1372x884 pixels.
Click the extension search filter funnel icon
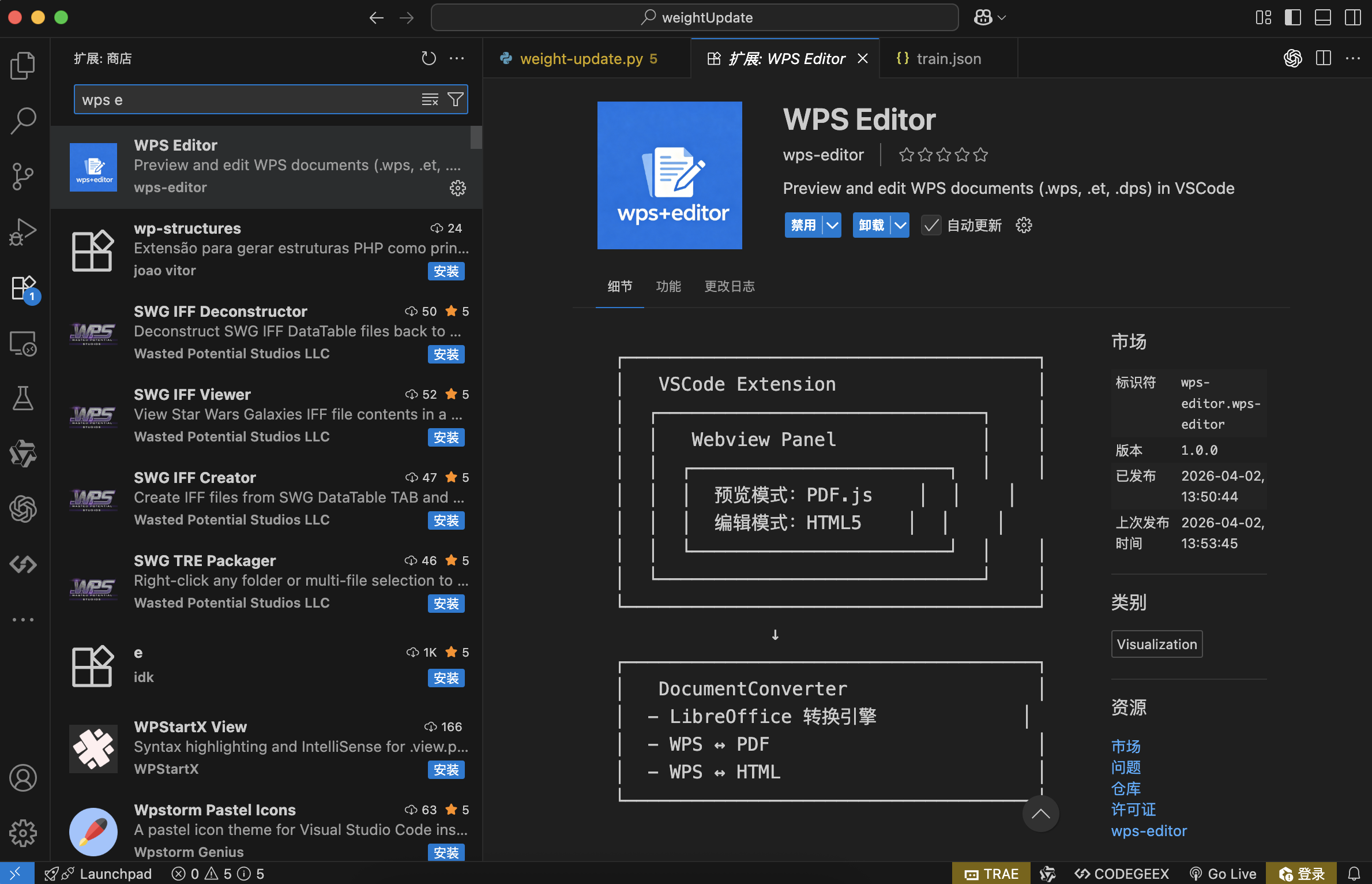[x=456, y=100]
